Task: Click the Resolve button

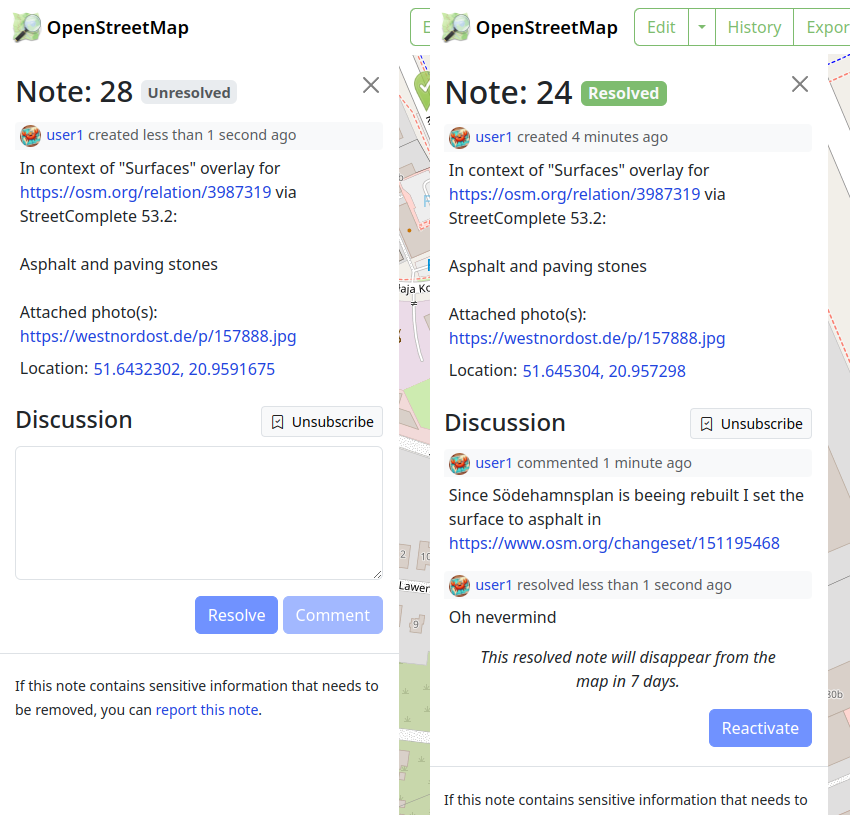Action: click(x=236, y=615)
